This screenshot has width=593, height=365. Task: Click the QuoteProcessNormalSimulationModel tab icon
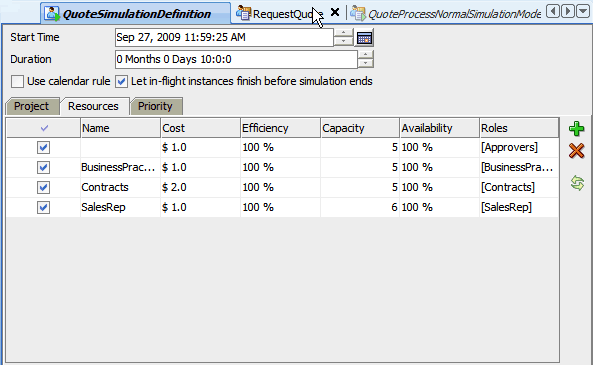pos(358,14)
